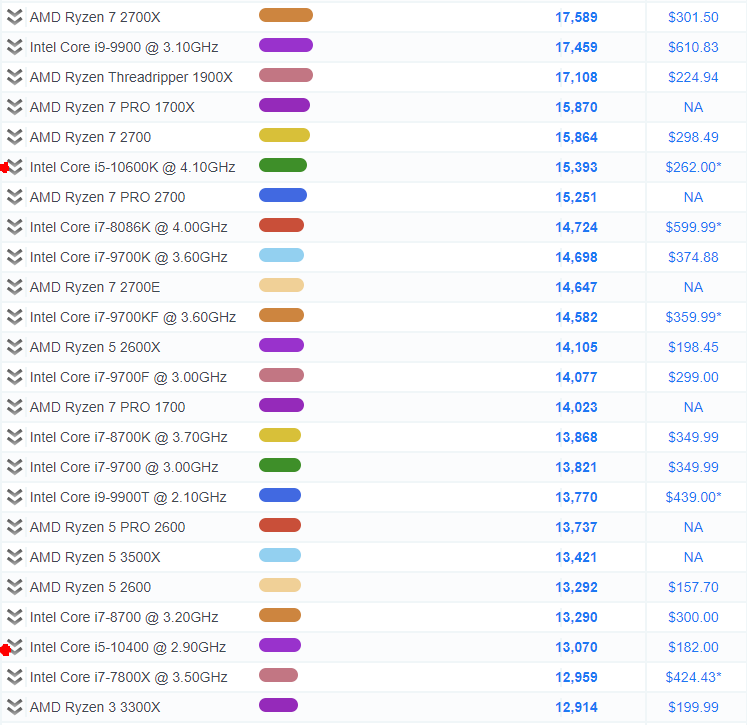The height and width of the screenshot is (725, 747).
Task: Open the AMD Ryzen 3 3300X link
Action: click(x=95, y=707)
